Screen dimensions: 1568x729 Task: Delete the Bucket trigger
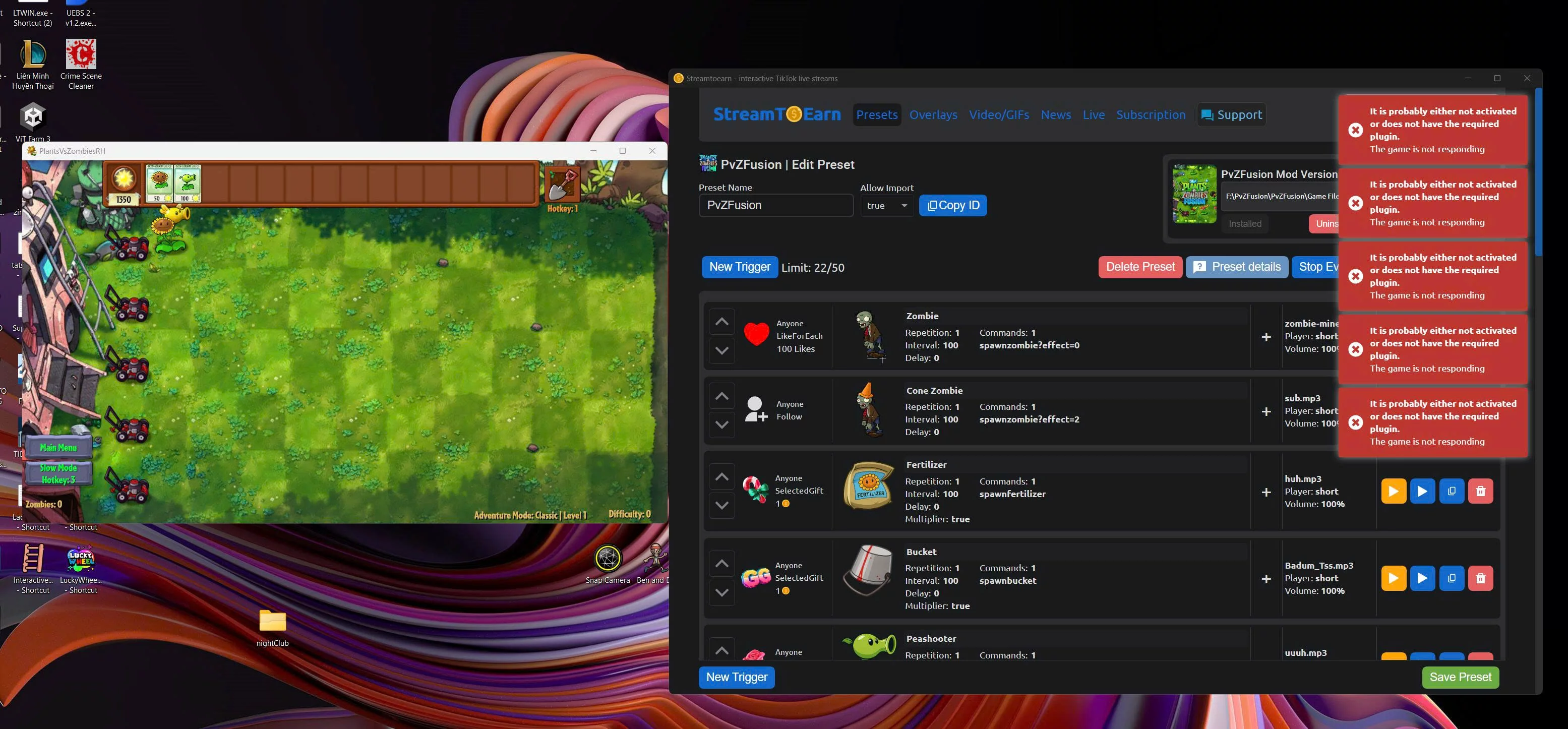point(1480,578)
